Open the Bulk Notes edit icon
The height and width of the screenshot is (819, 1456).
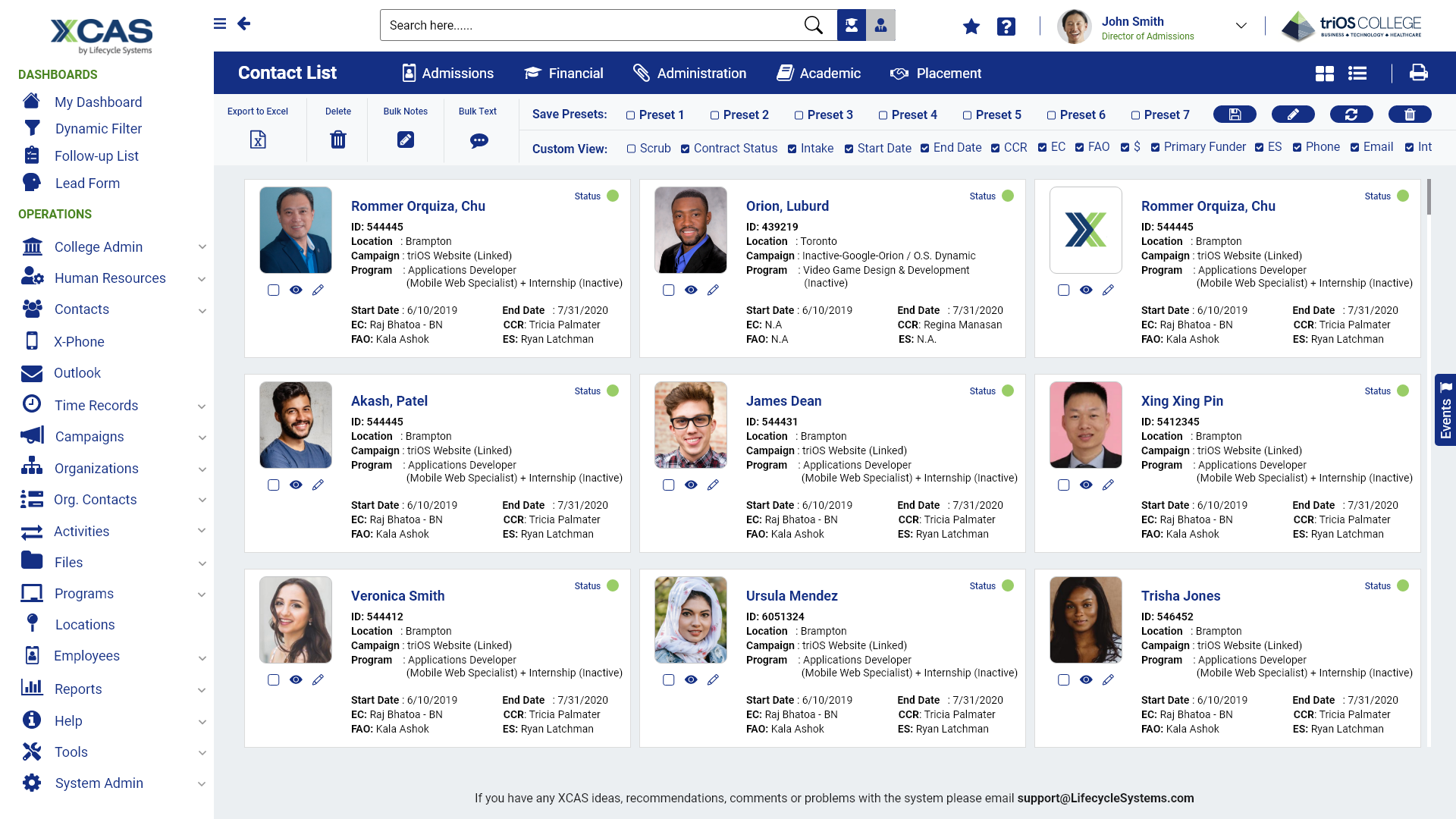(x=406, y=140)
